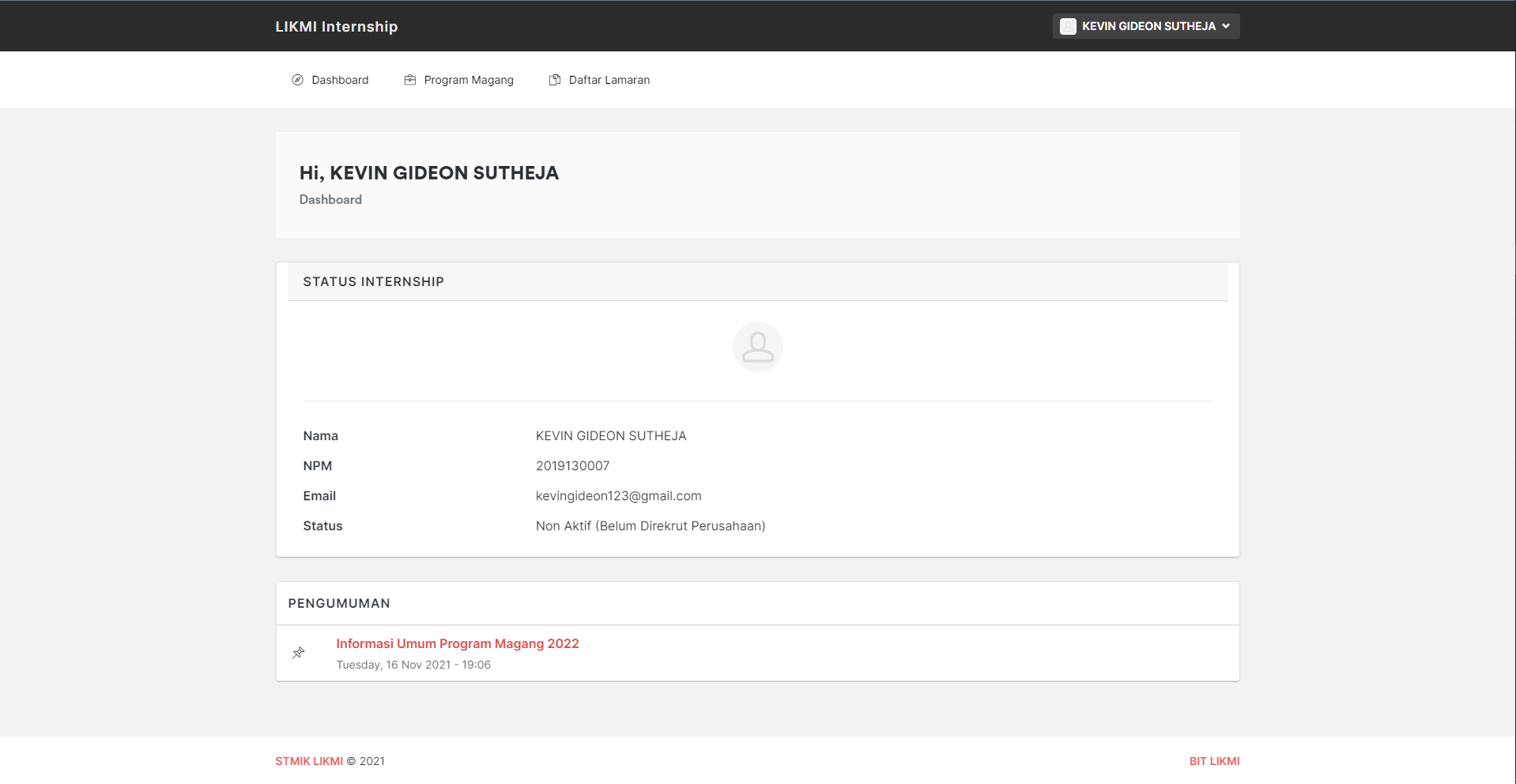Click the Nama field label
Image resolution: width=1516 pixels, height=784 pixels.
pyautogui.click(x=320, y=435)
